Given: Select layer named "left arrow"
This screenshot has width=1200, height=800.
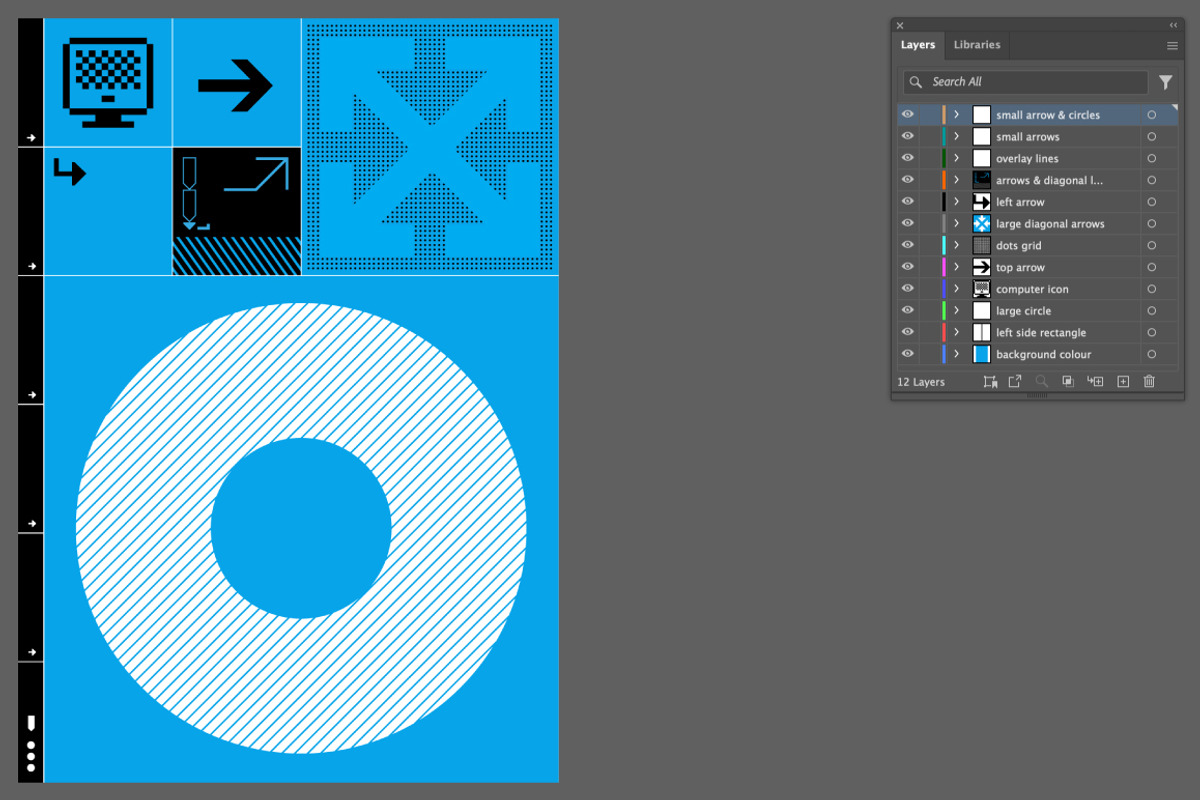Looking at the screenshot, I should pyautogui.click(x=1020, y=202).
